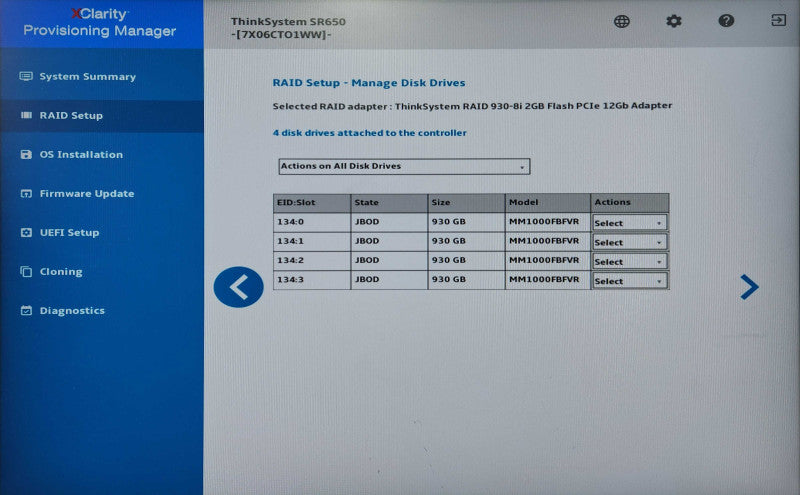Click the State column header

389,203
